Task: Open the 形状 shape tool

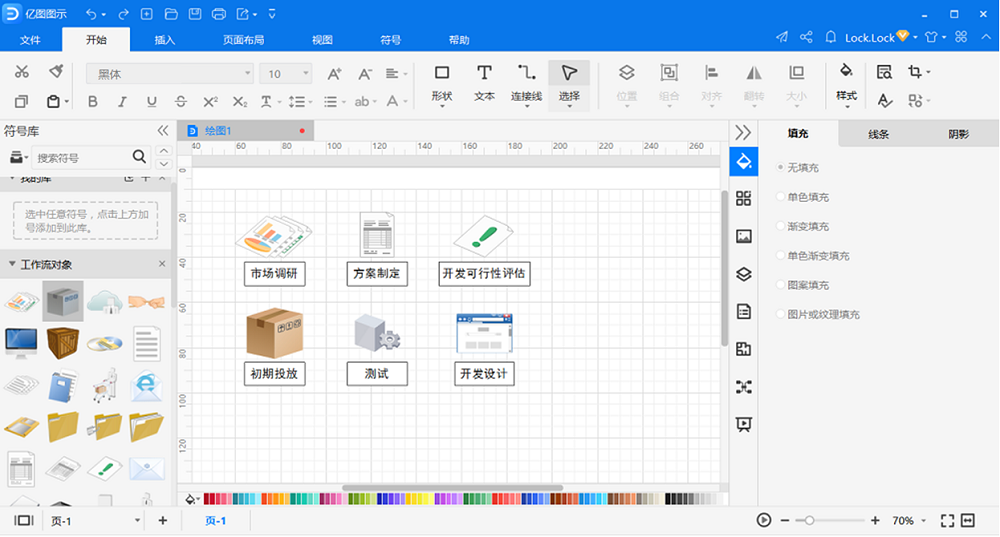Action: [441, 84]
